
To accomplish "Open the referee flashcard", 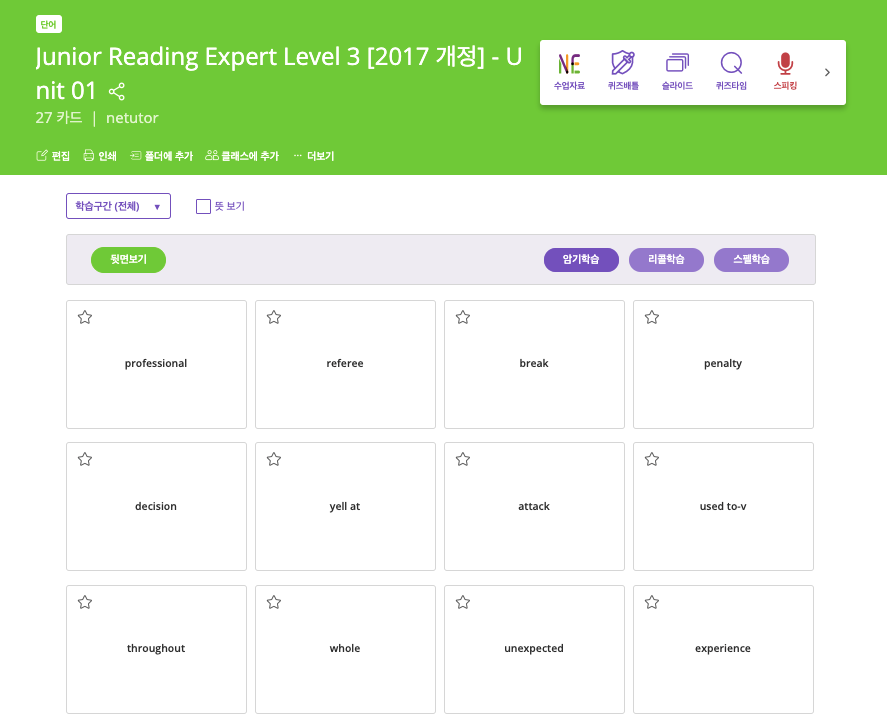I will [x=345, y=364].
